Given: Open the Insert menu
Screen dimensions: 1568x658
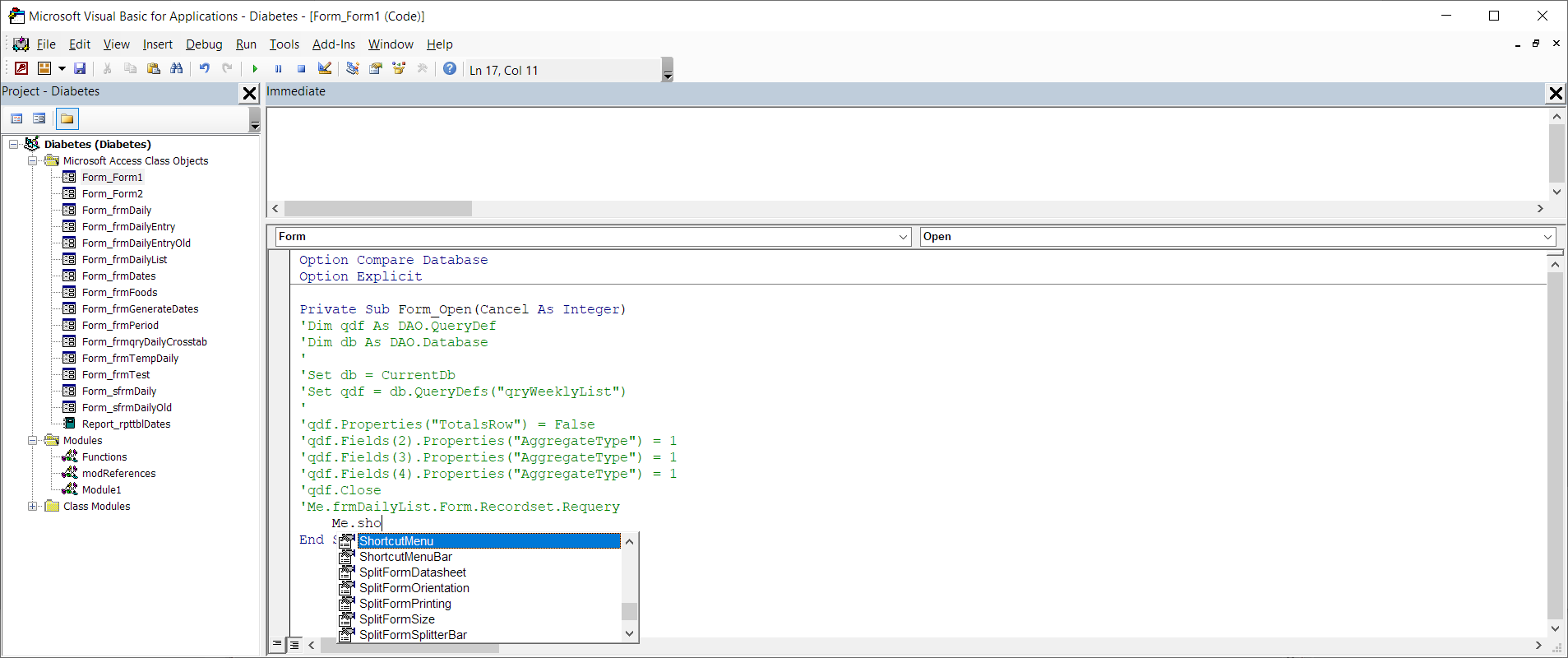Looking at the screenshot, I should (x=158, y=44).
